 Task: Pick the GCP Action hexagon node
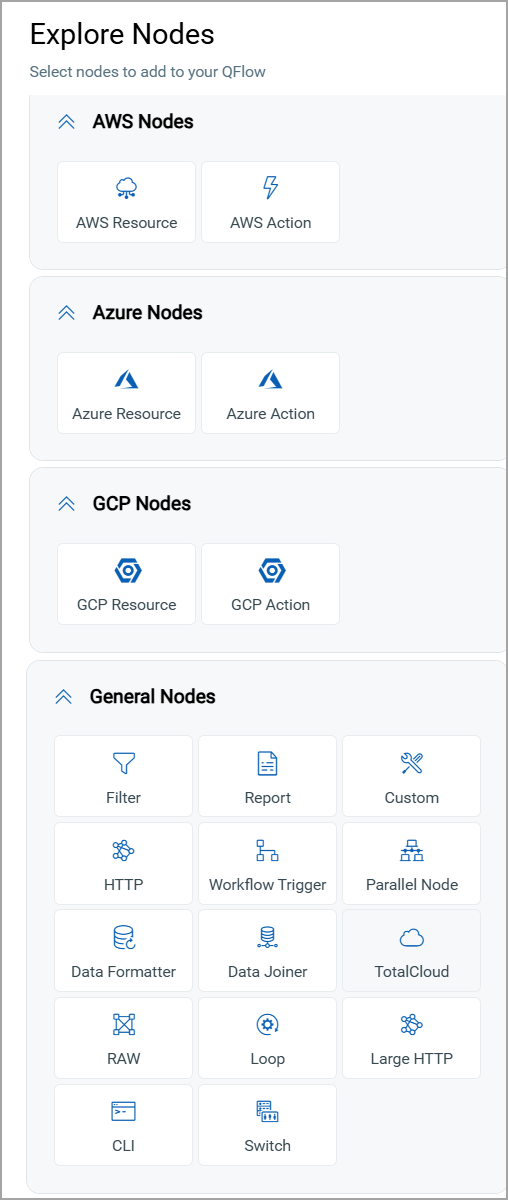point(270,584)
